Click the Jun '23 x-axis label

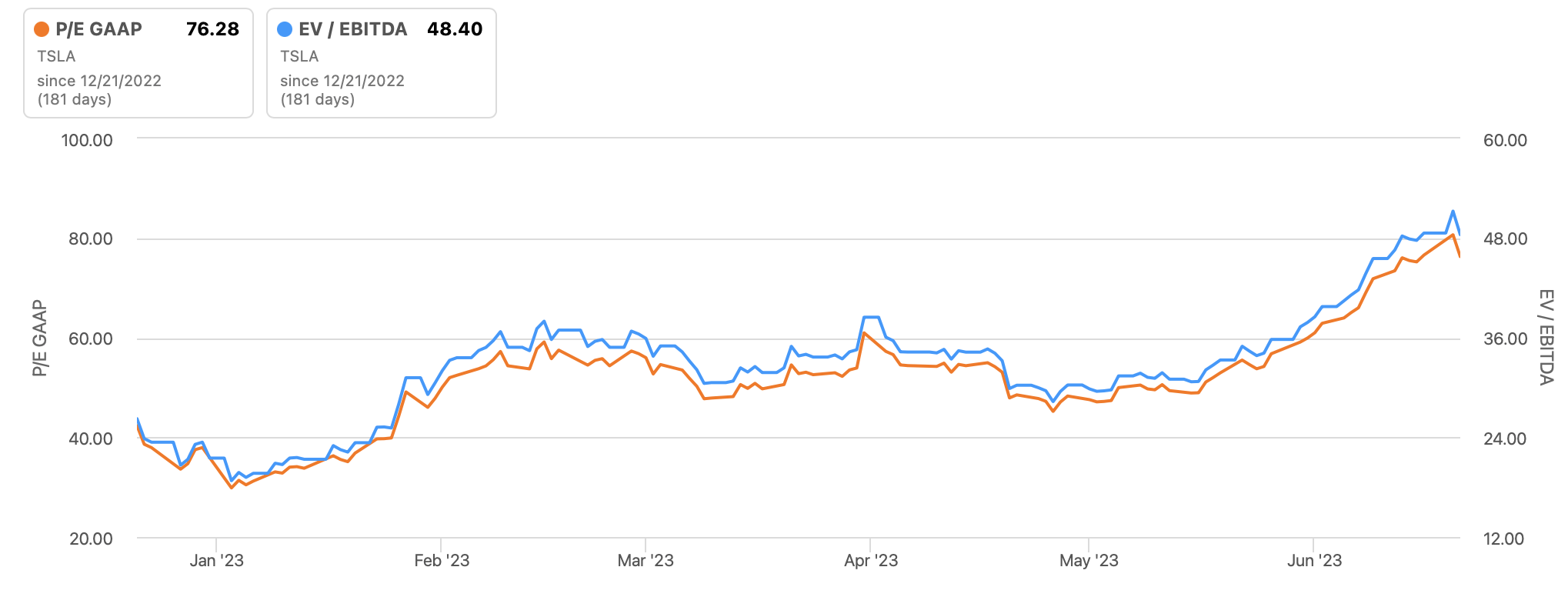tap(1314, 561)
